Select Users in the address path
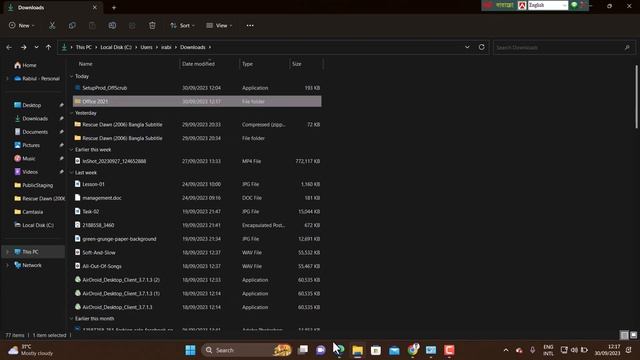 point(146,47)
